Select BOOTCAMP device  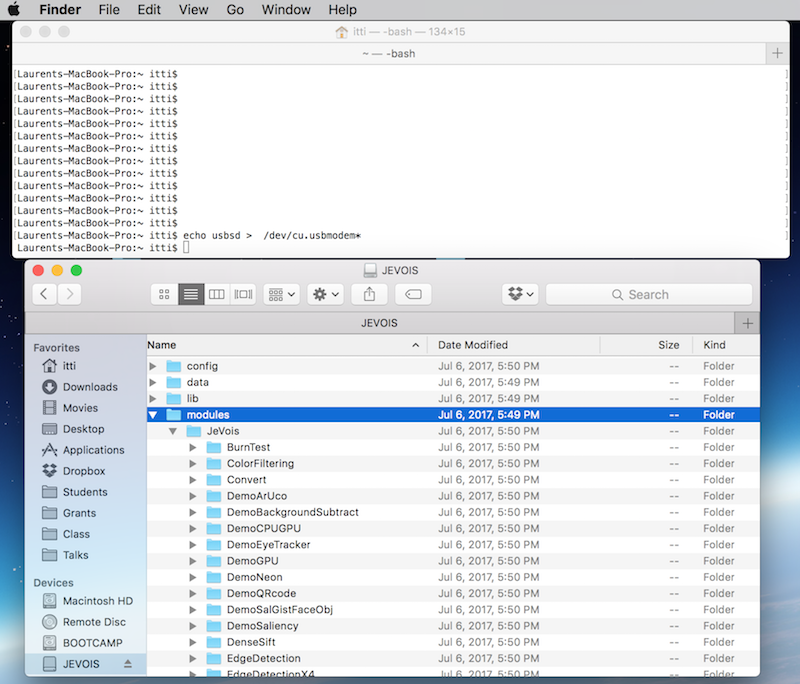tap(85, 643)
